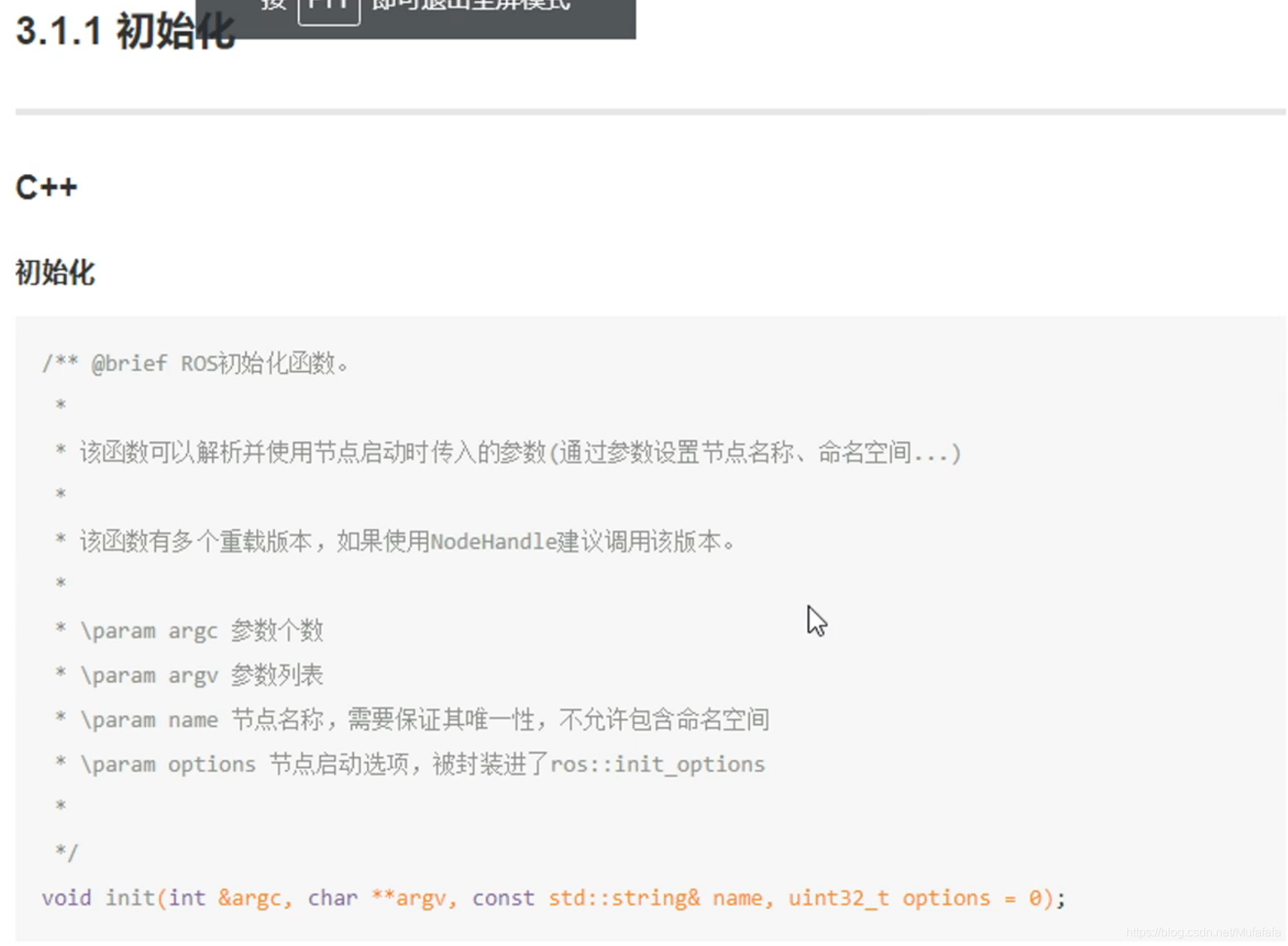Screen dimensions: 1288x946
Task: Click the '\param name 节点名称' line
Action: click(412, 719)
